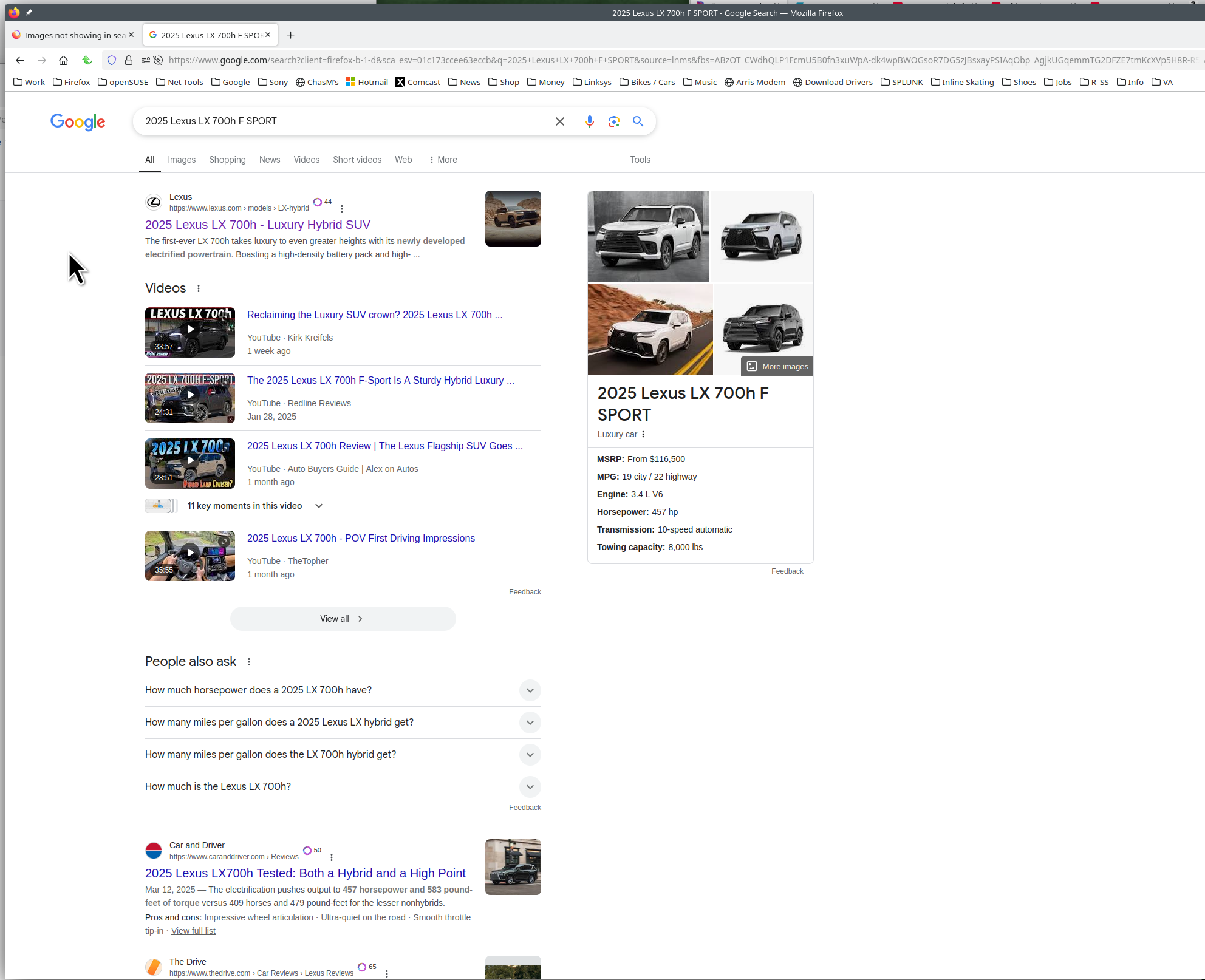Play the TheTopher 35:55 POV video thumbnail

pos(190,556)
